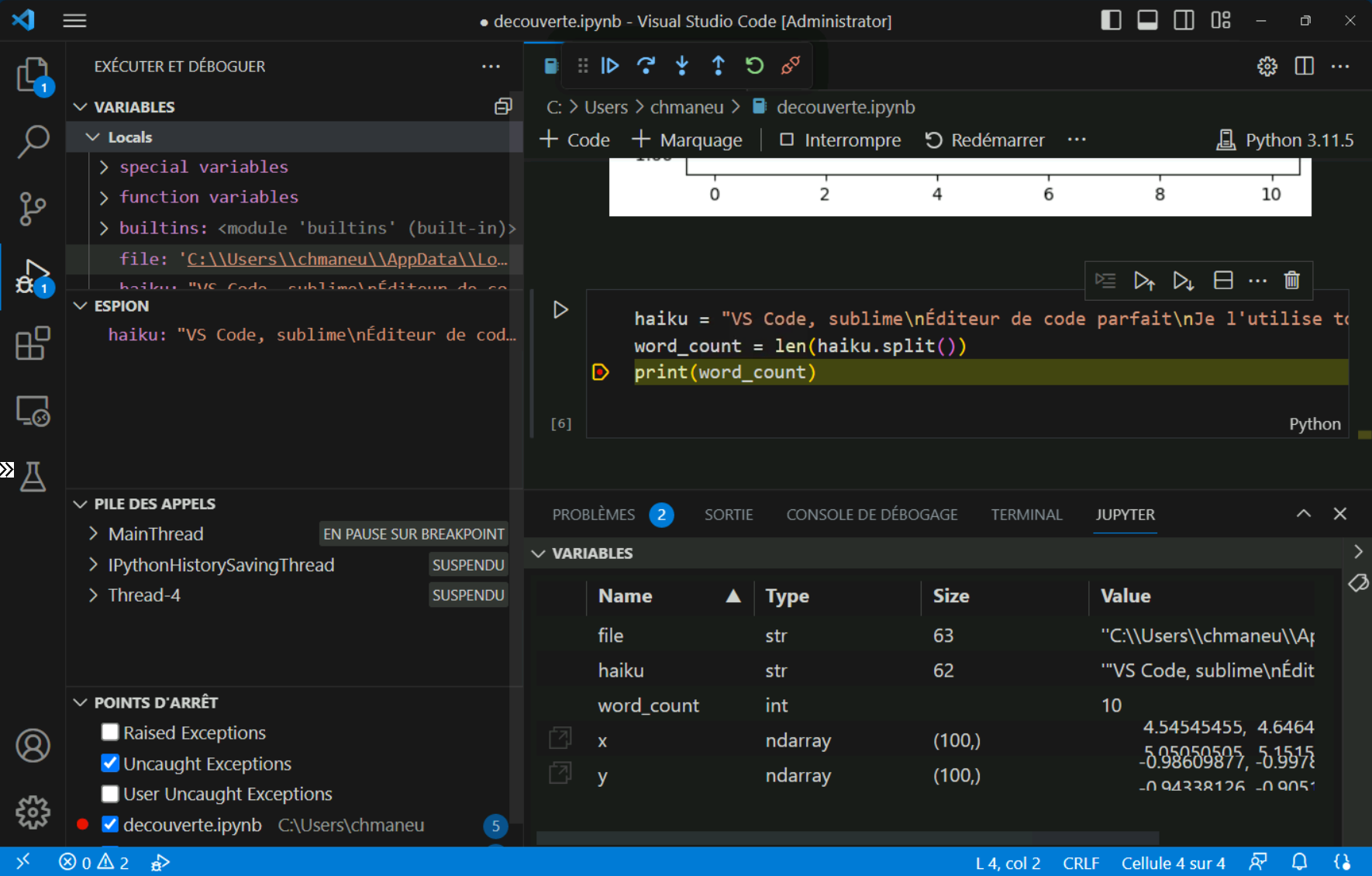Collapse the Locals scope
The width and height of the screenshot is (1372, 876).
coord(93,137)
